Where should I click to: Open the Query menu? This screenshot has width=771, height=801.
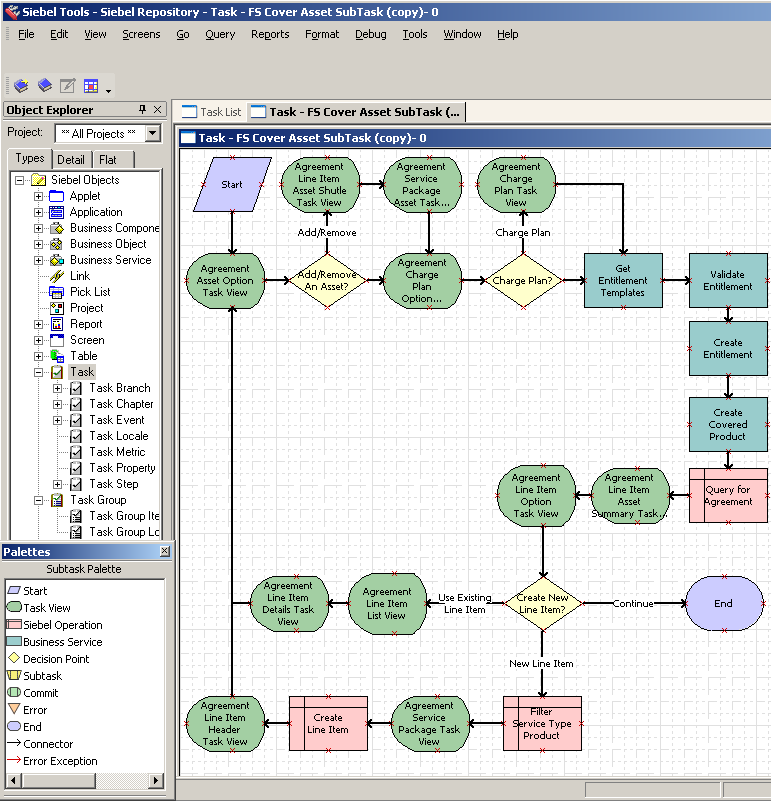pyautogui.click(x=220, y=34)
